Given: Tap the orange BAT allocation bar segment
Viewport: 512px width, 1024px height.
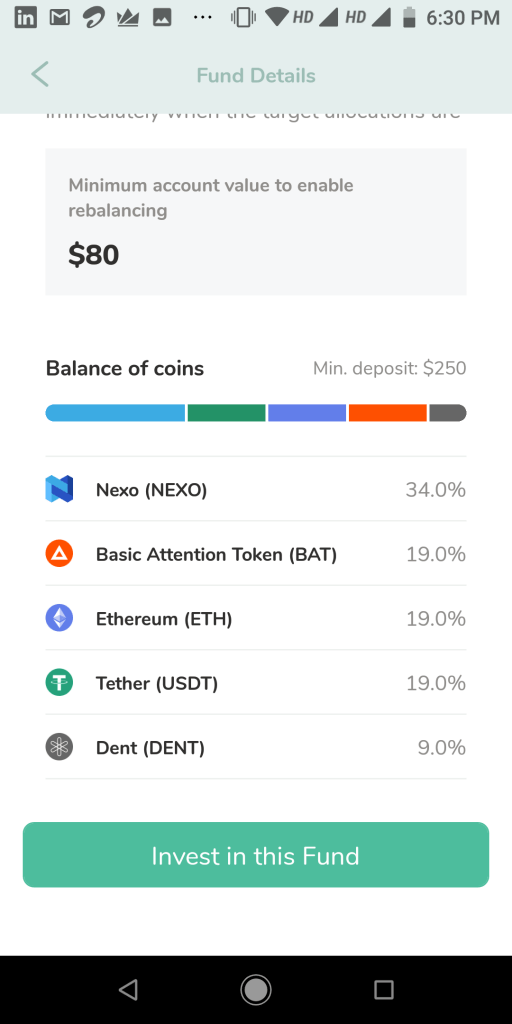Looking at the screenshot, I should 388,413.
